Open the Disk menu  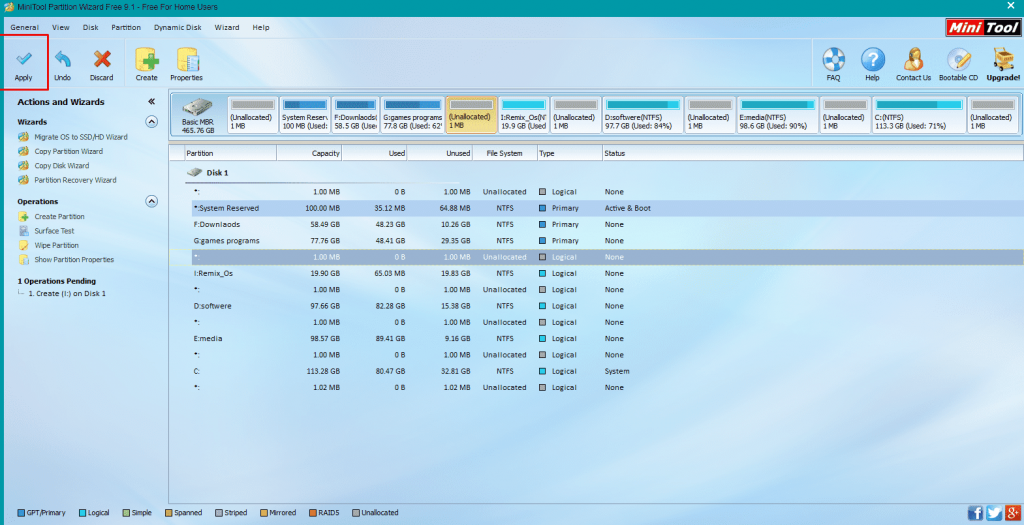coord(91,27)
